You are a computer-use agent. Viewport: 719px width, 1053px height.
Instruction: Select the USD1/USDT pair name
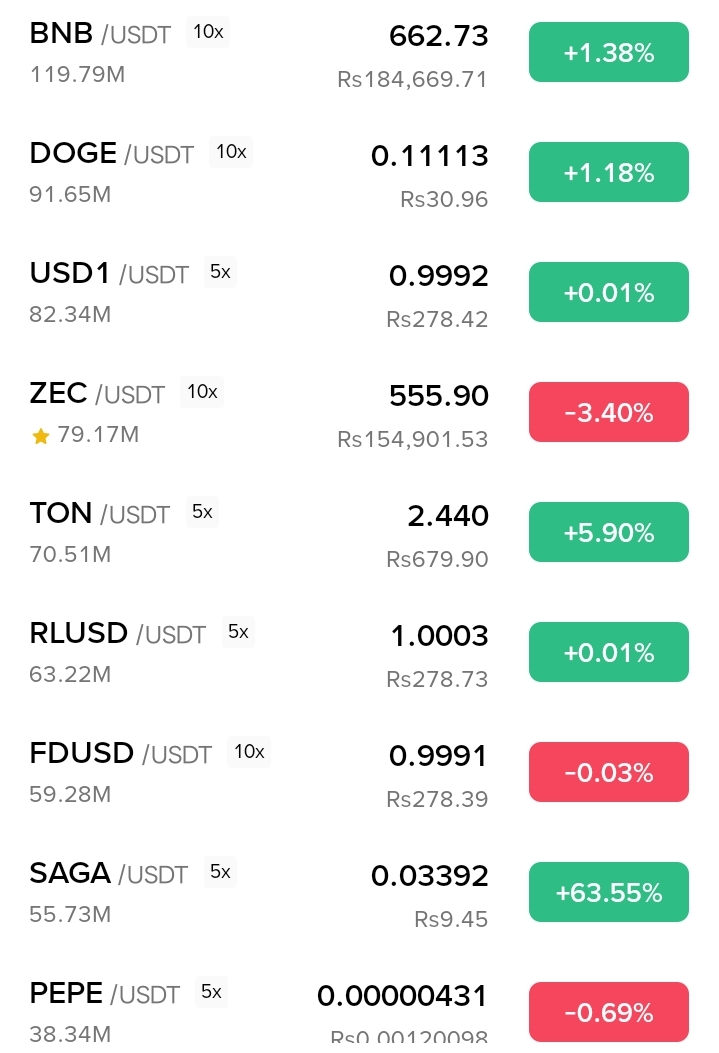tap(109, 274)
